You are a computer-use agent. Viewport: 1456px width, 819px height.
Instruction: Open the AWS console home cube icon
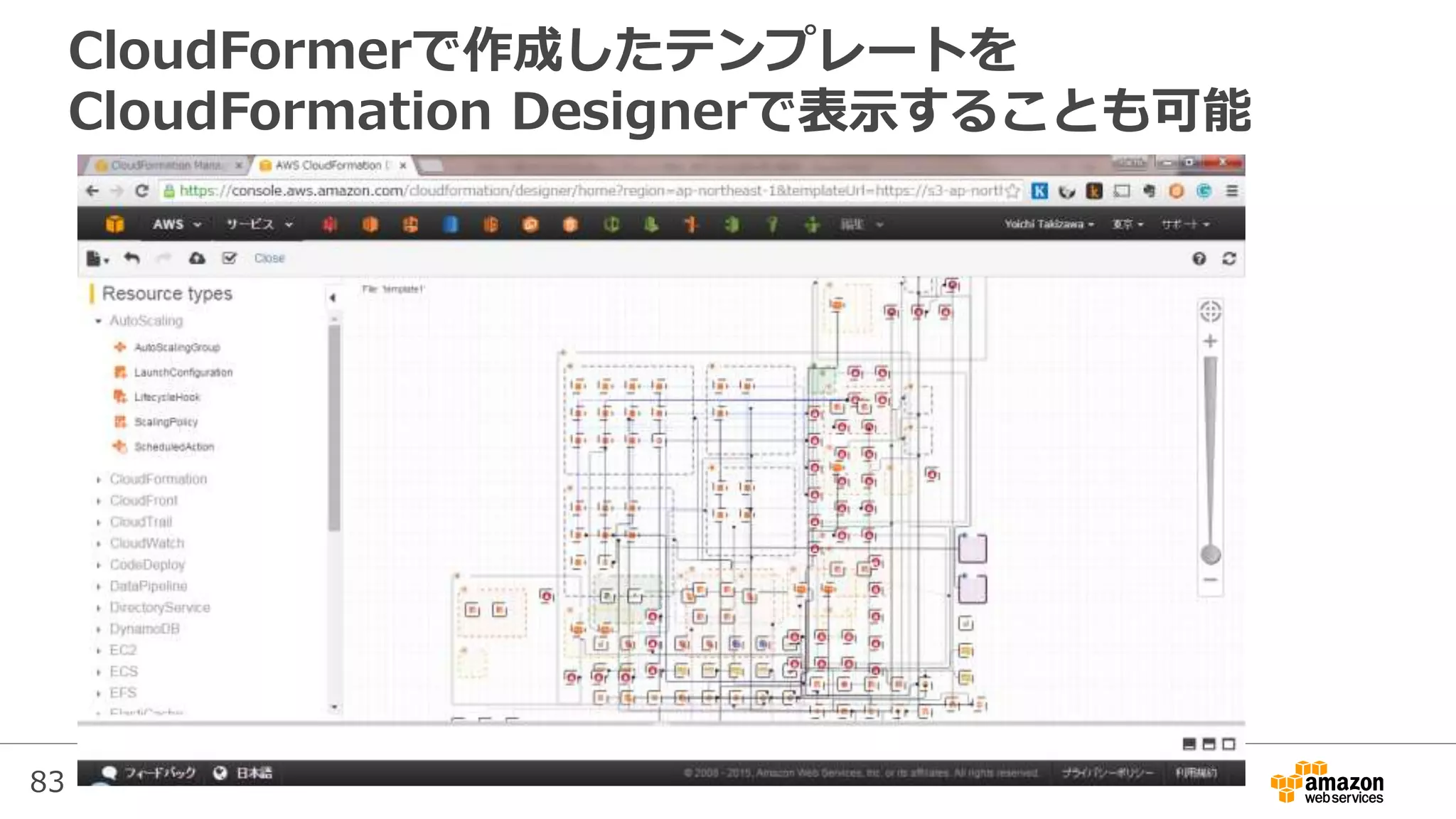(x=114, y=224)
